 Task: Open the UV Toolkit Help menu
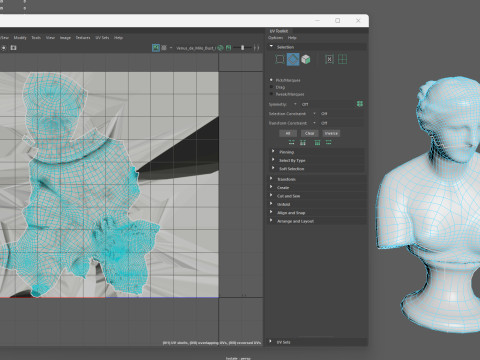[292, 38]
